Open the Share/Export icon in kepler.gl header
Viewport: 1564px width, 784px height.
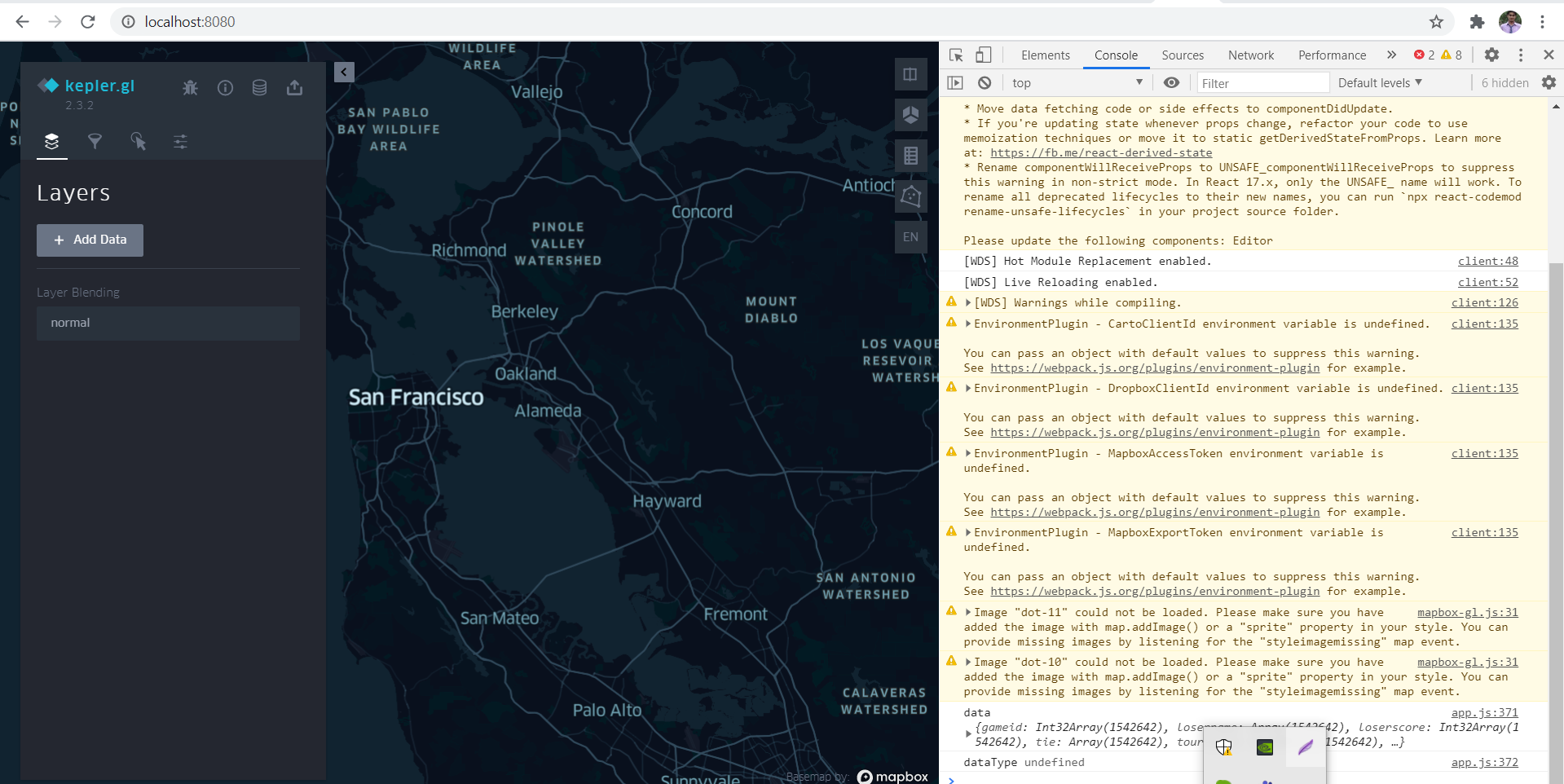tap(294, 87)
